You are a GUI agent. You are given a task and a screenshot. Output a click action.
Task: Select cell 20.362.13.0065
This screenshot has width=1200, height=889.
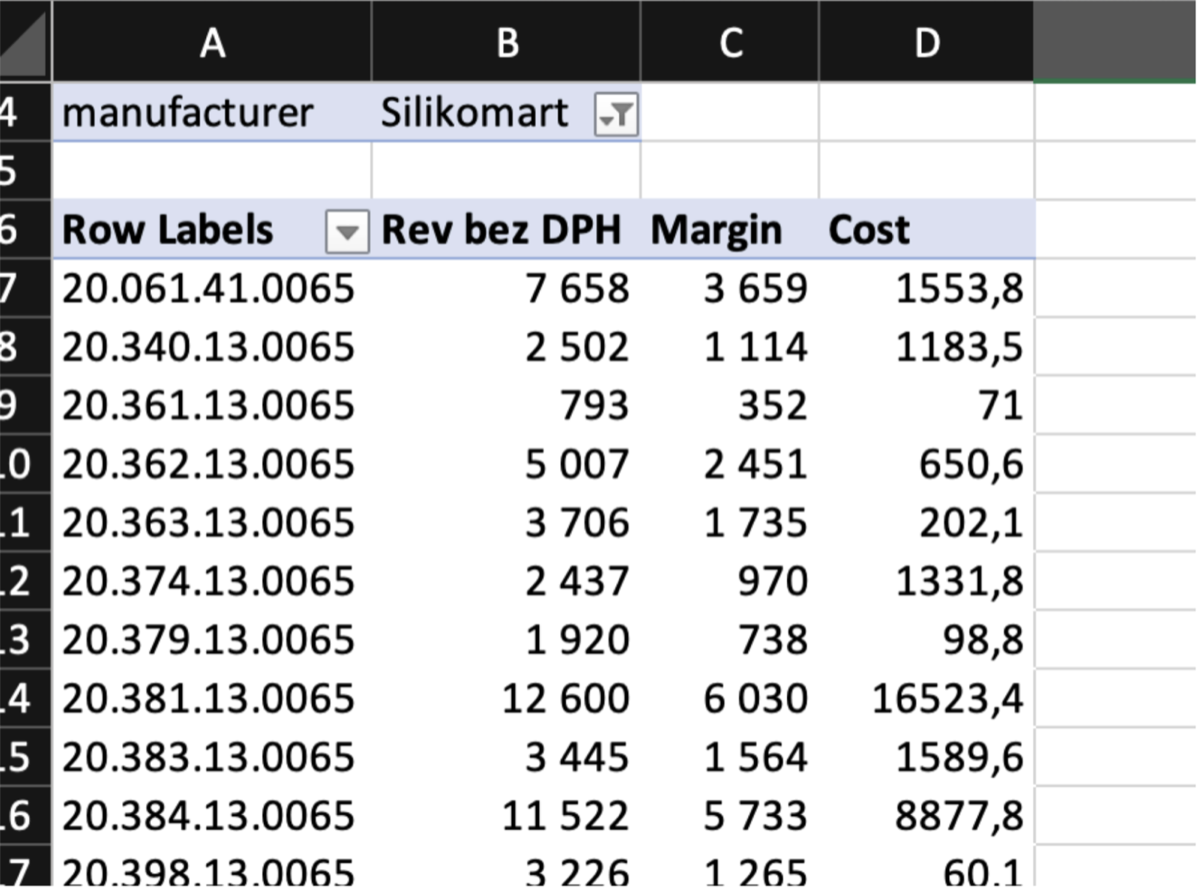(211, 464)
